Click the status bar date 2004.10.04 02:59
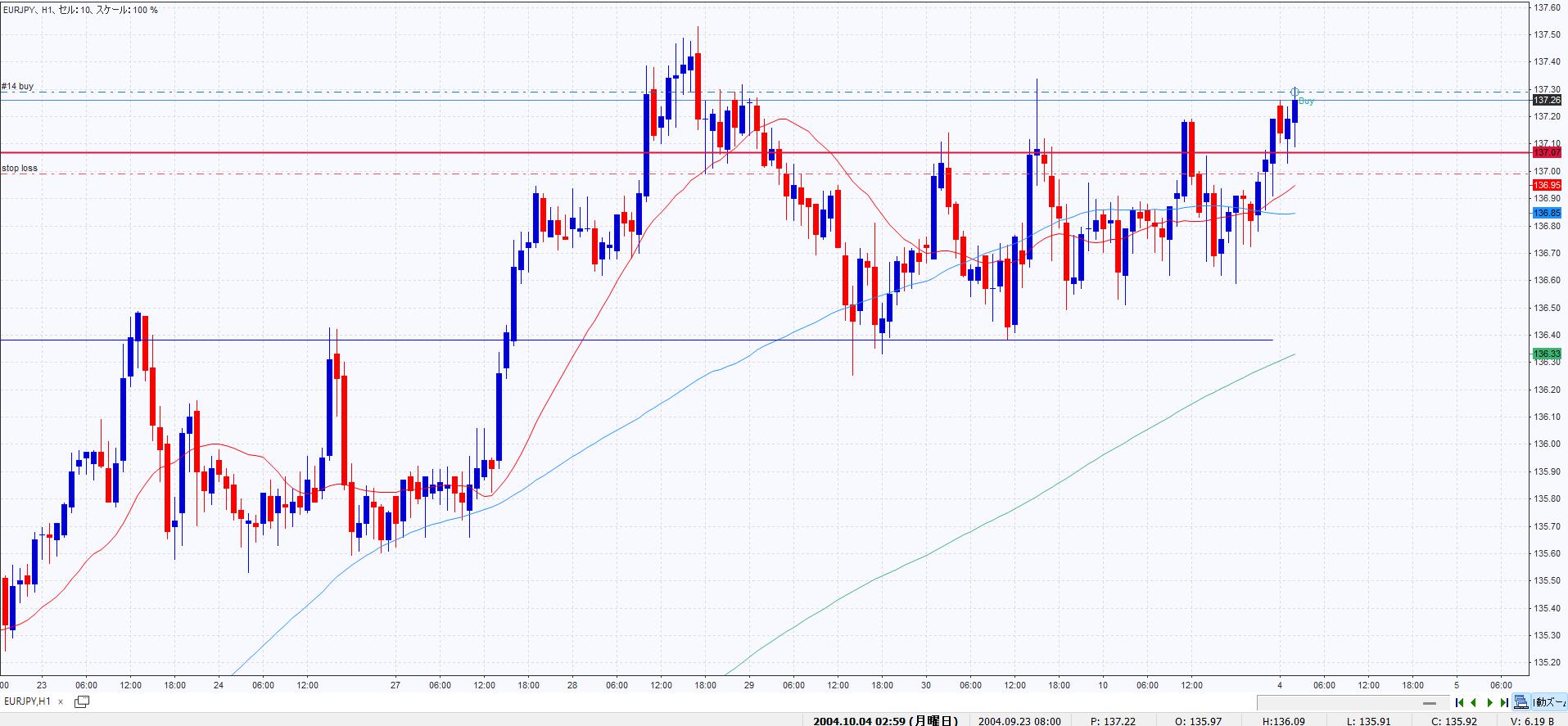This screenshot has width=1568, height=726. [x=884, y=720]
